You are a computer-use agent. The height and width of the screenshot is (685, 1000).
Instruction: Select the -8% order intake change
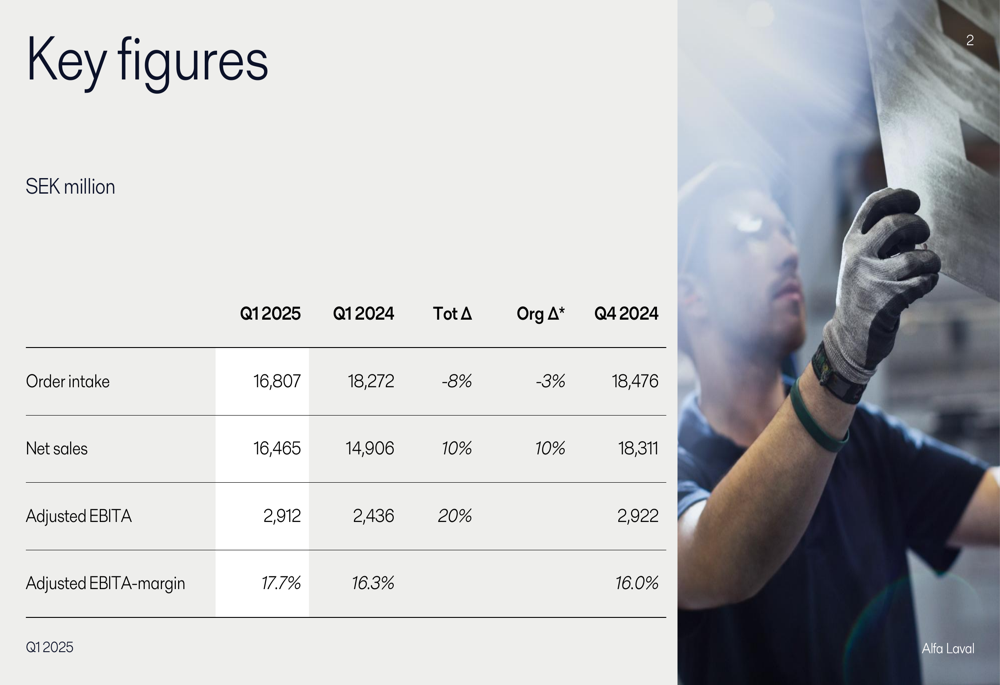457,381
